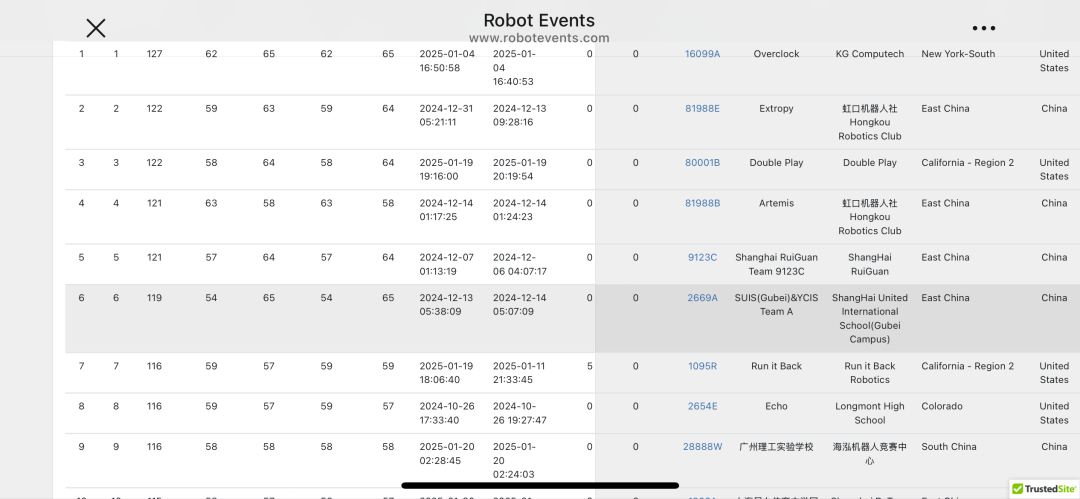Select team name Echo
Image resolution: width=1080 pixels, height=499 pixels.
click(x=776, y=407)
